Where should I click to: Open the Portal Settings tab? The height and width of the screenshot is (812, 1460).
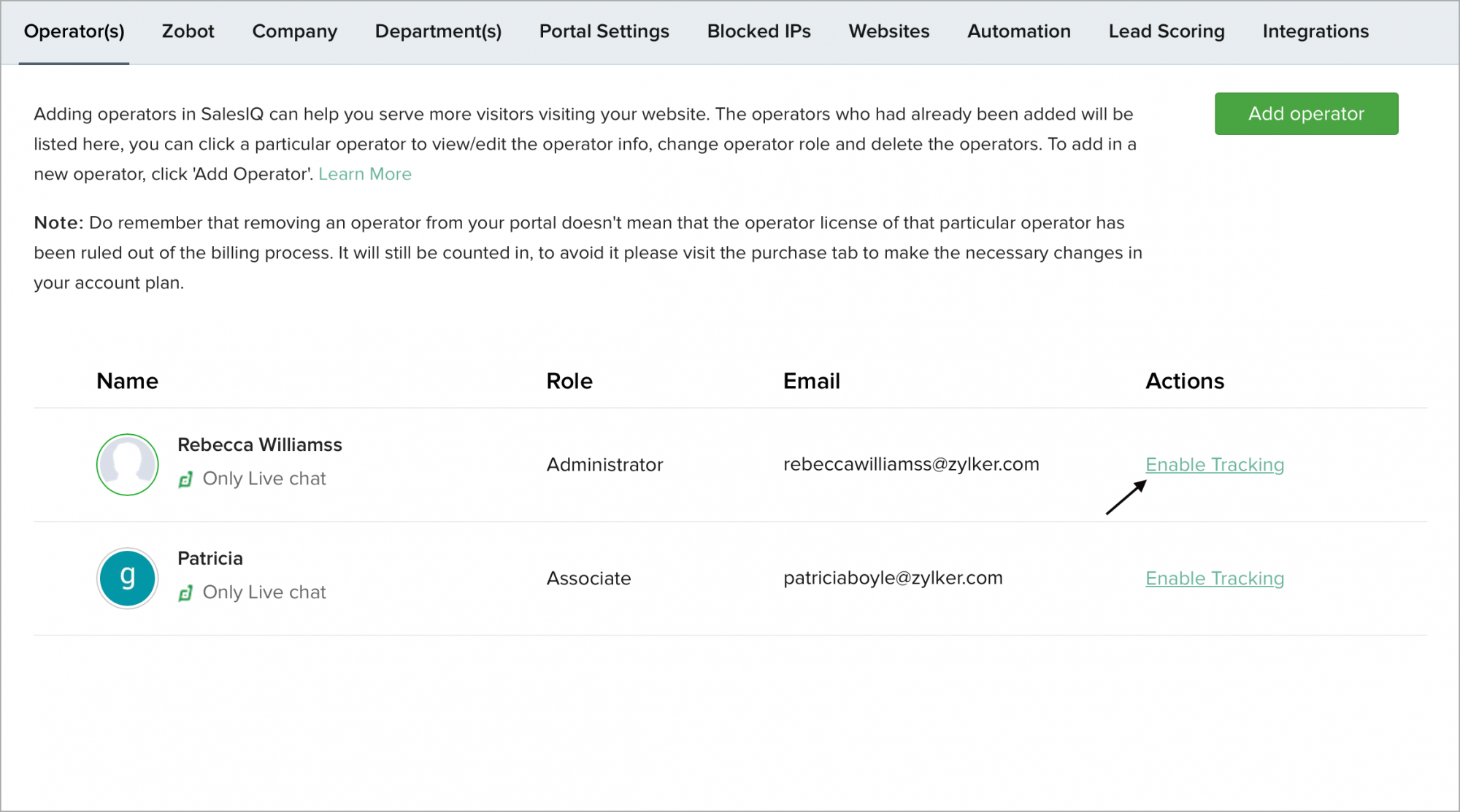point(604,31)
